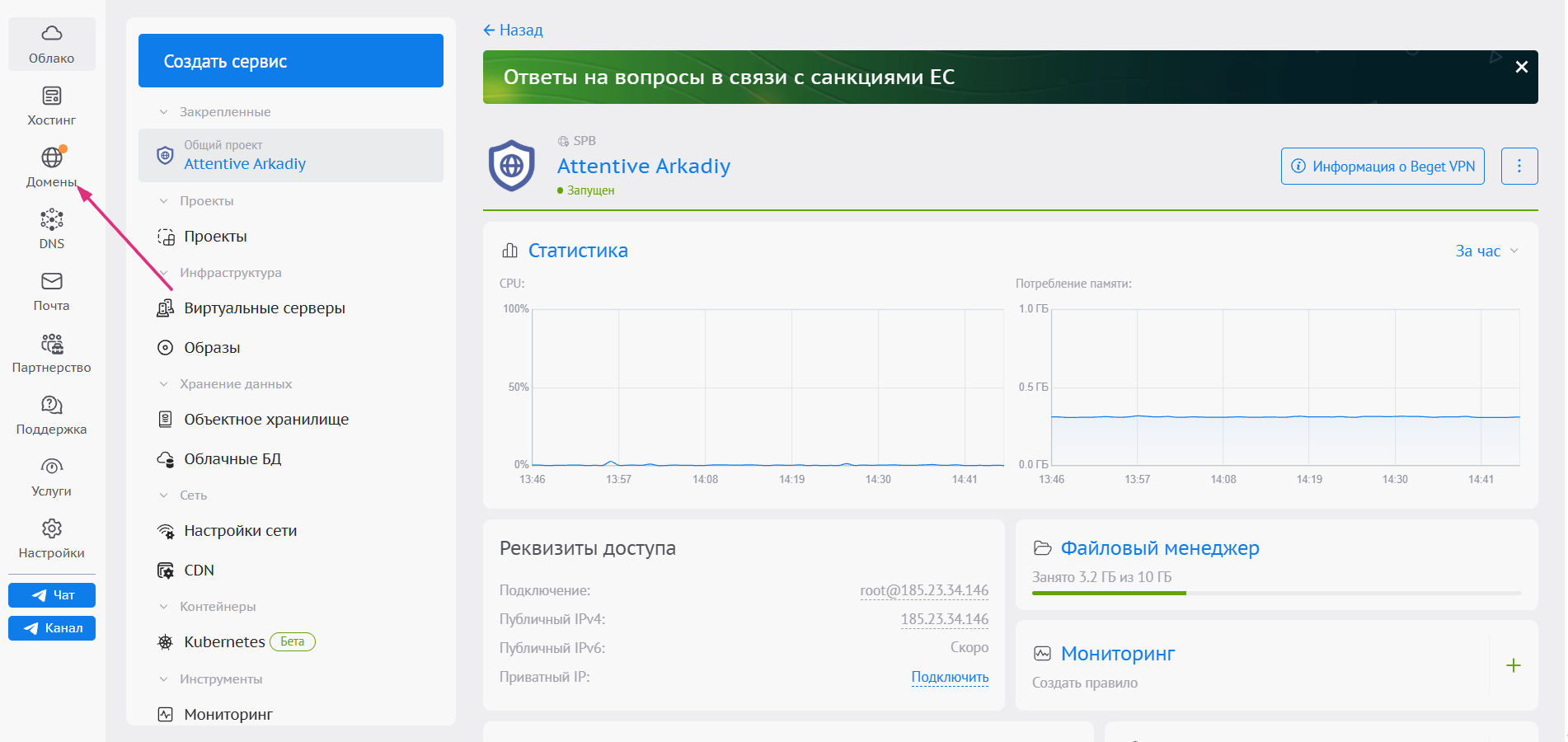1568x742 pixels.
Task: Click the Облачные БД icon
Action: [x=166, y=459]
